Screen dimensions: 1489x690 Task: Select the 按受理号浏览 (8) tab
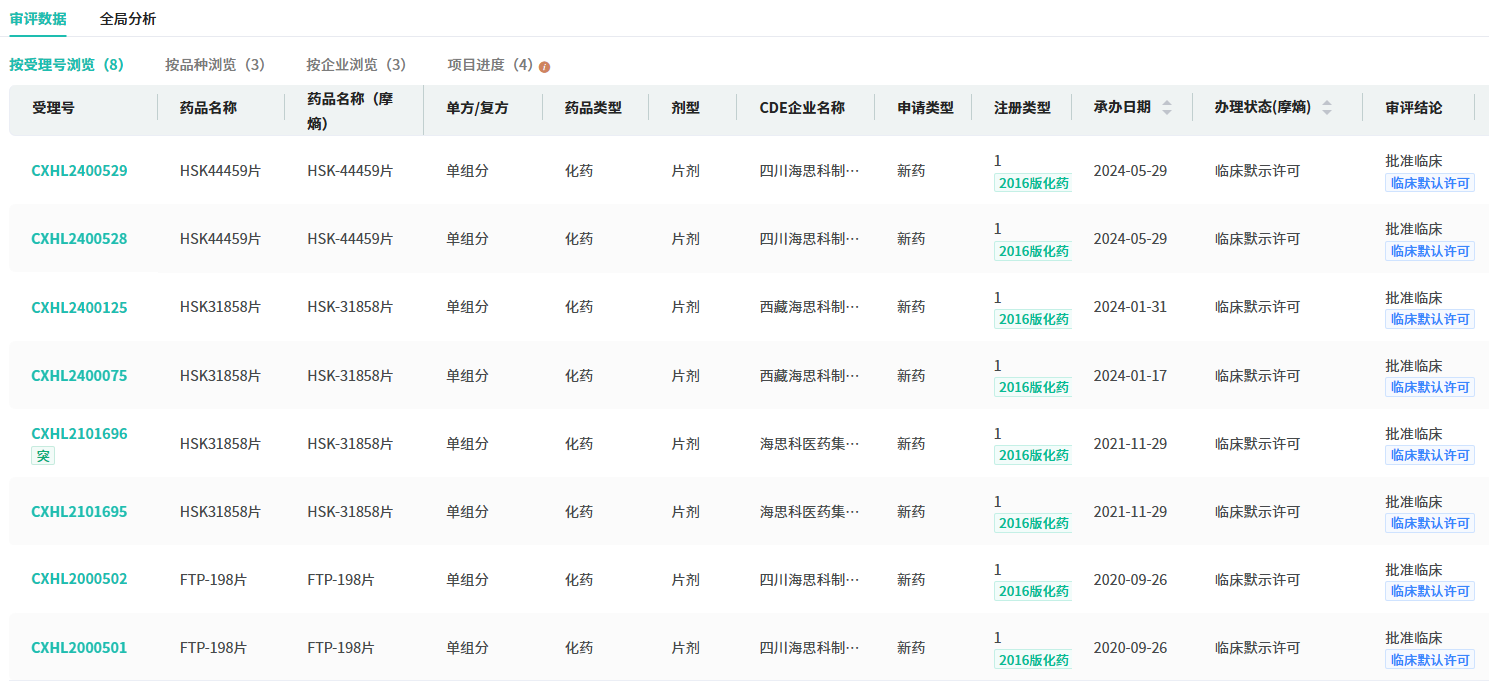(x=67, y=65)
